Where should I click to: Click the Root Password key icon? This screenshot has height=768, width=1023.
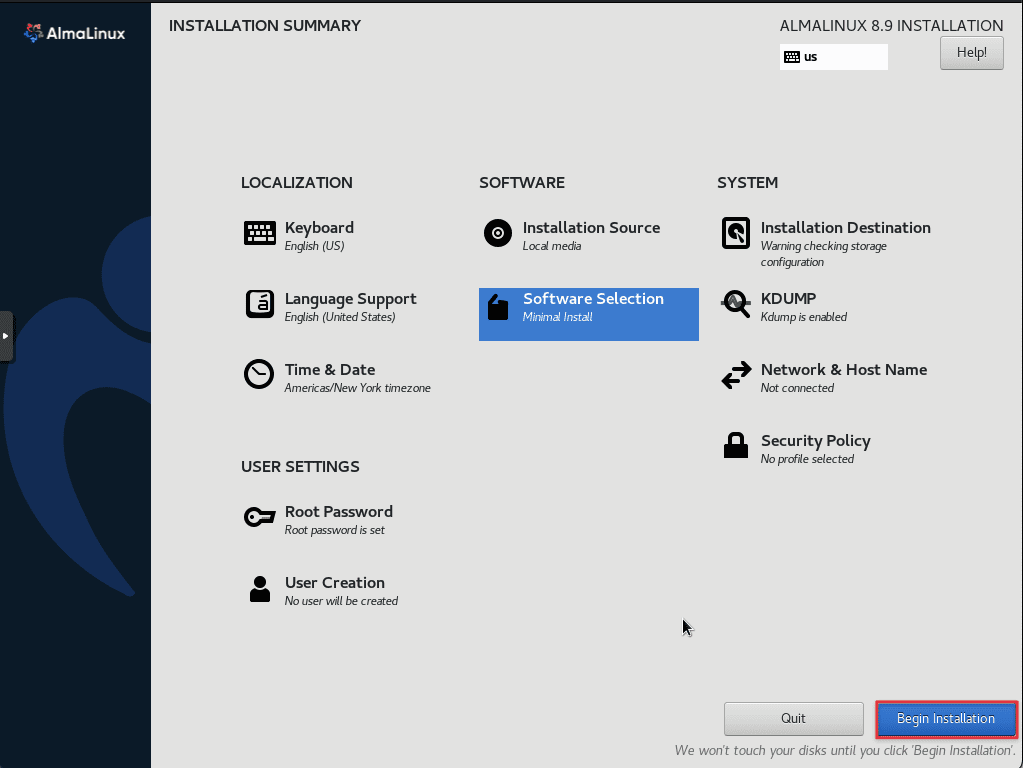(259, 517)
